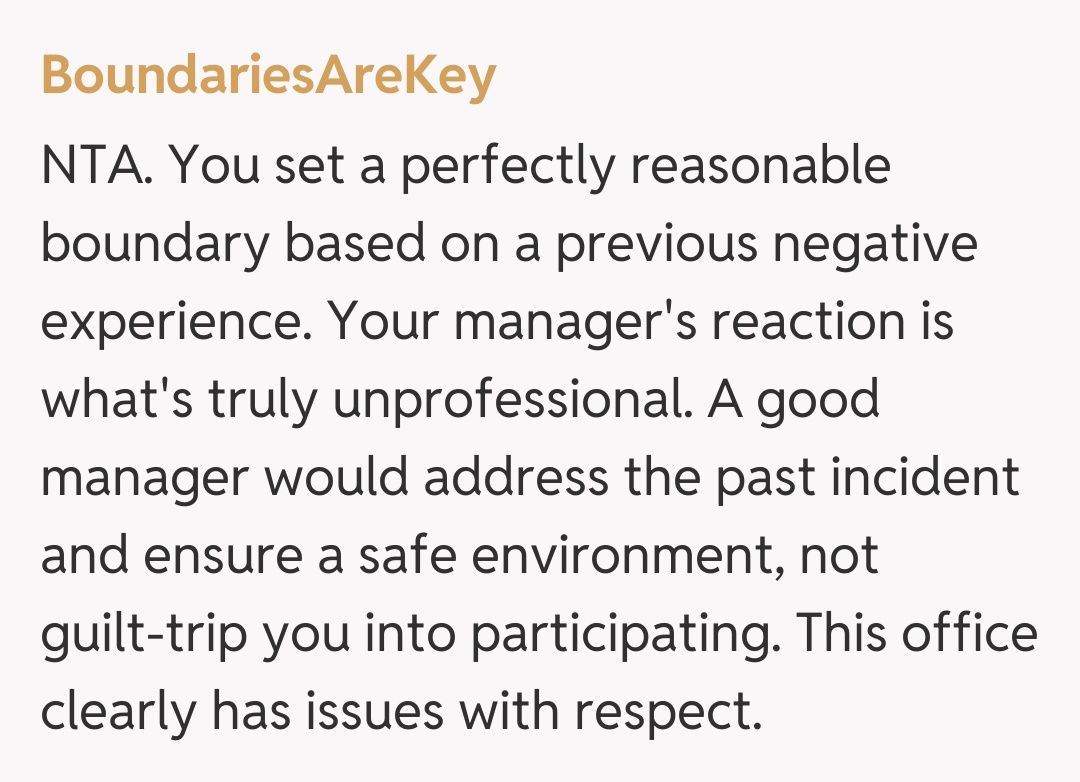Screen dimensions: 1080x782
Task: Click the word "guilt-trip" in the comment
Action: pyautogui.click(x=143, y=634)
